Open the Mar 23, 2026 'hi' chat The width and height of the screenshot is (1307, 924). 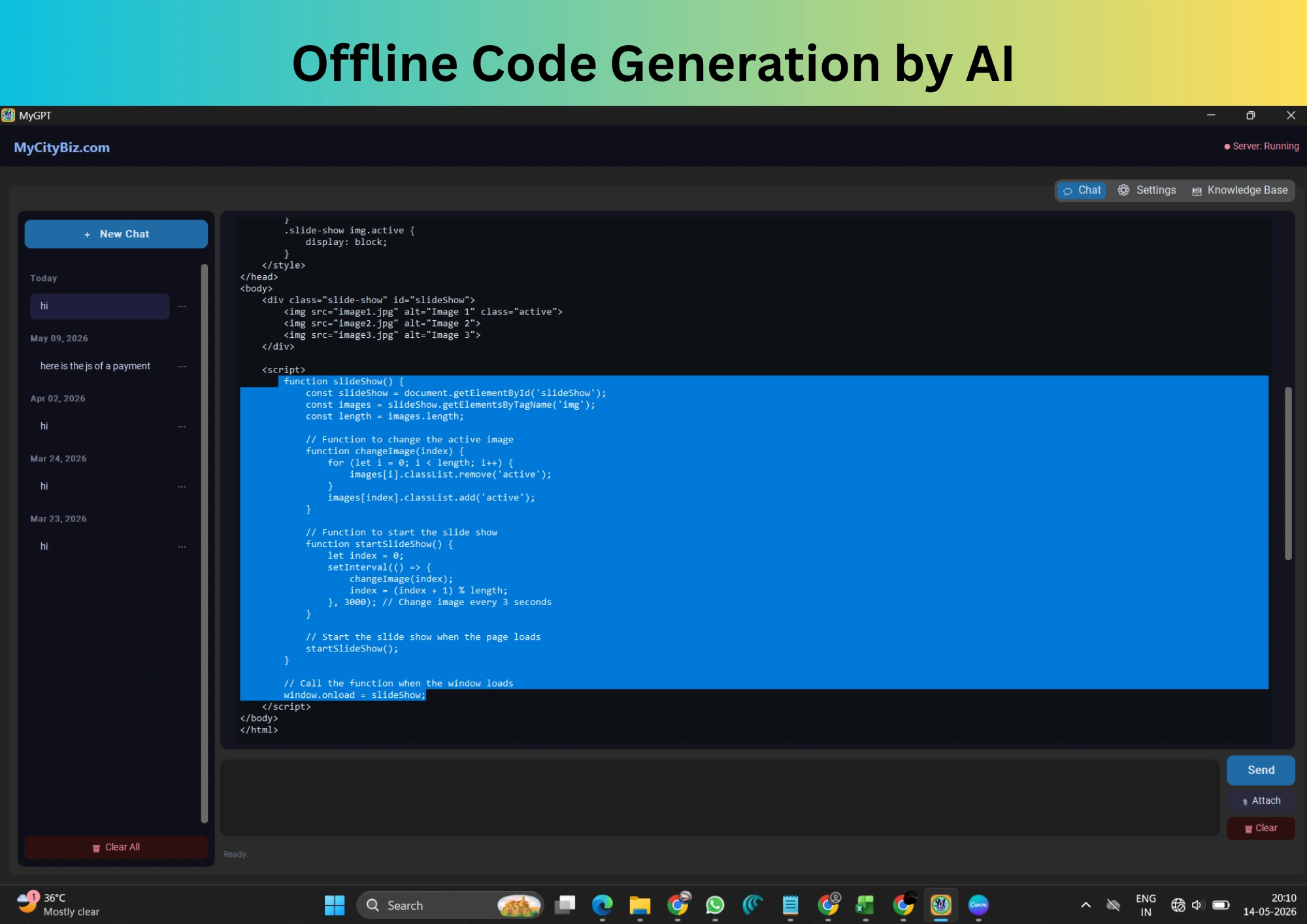click(99, 546)
